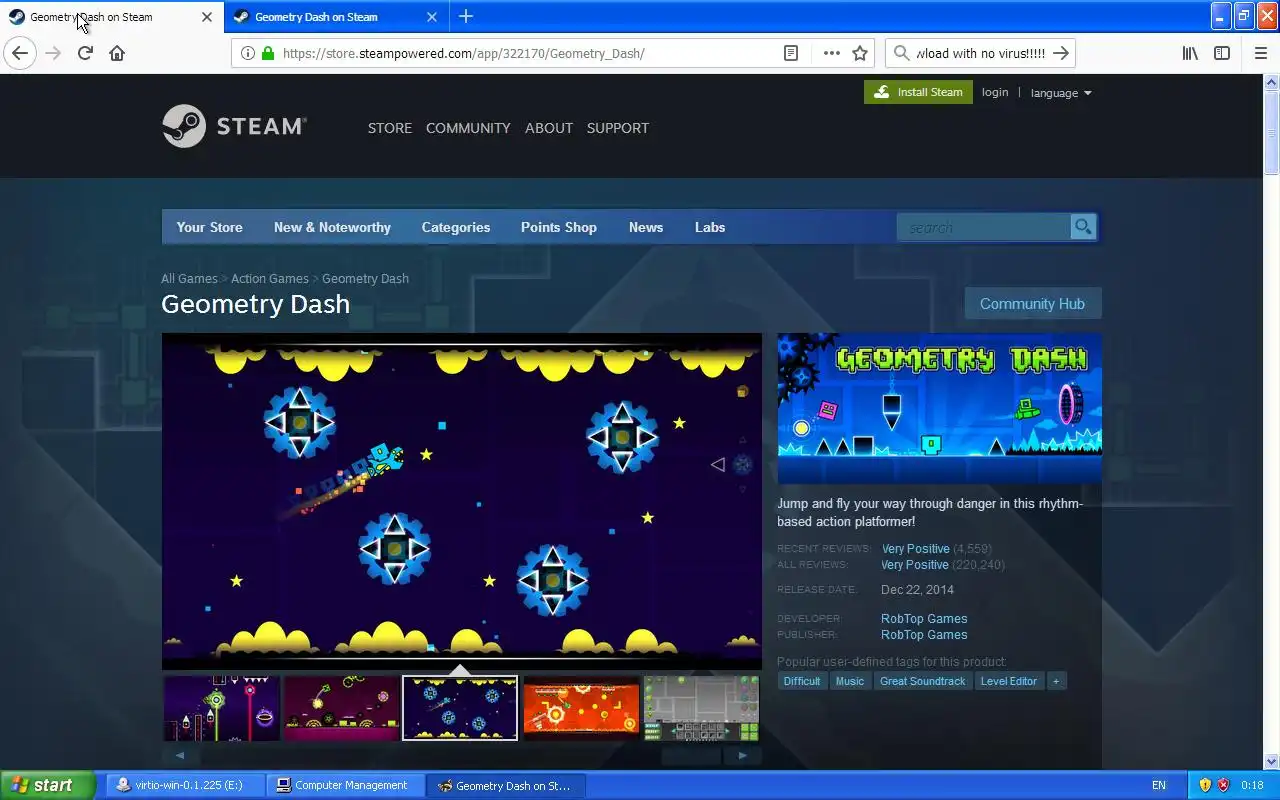This screenshot has width=1280, height=800.
Task: Click the Steam logo in the header
Action: 234,126
